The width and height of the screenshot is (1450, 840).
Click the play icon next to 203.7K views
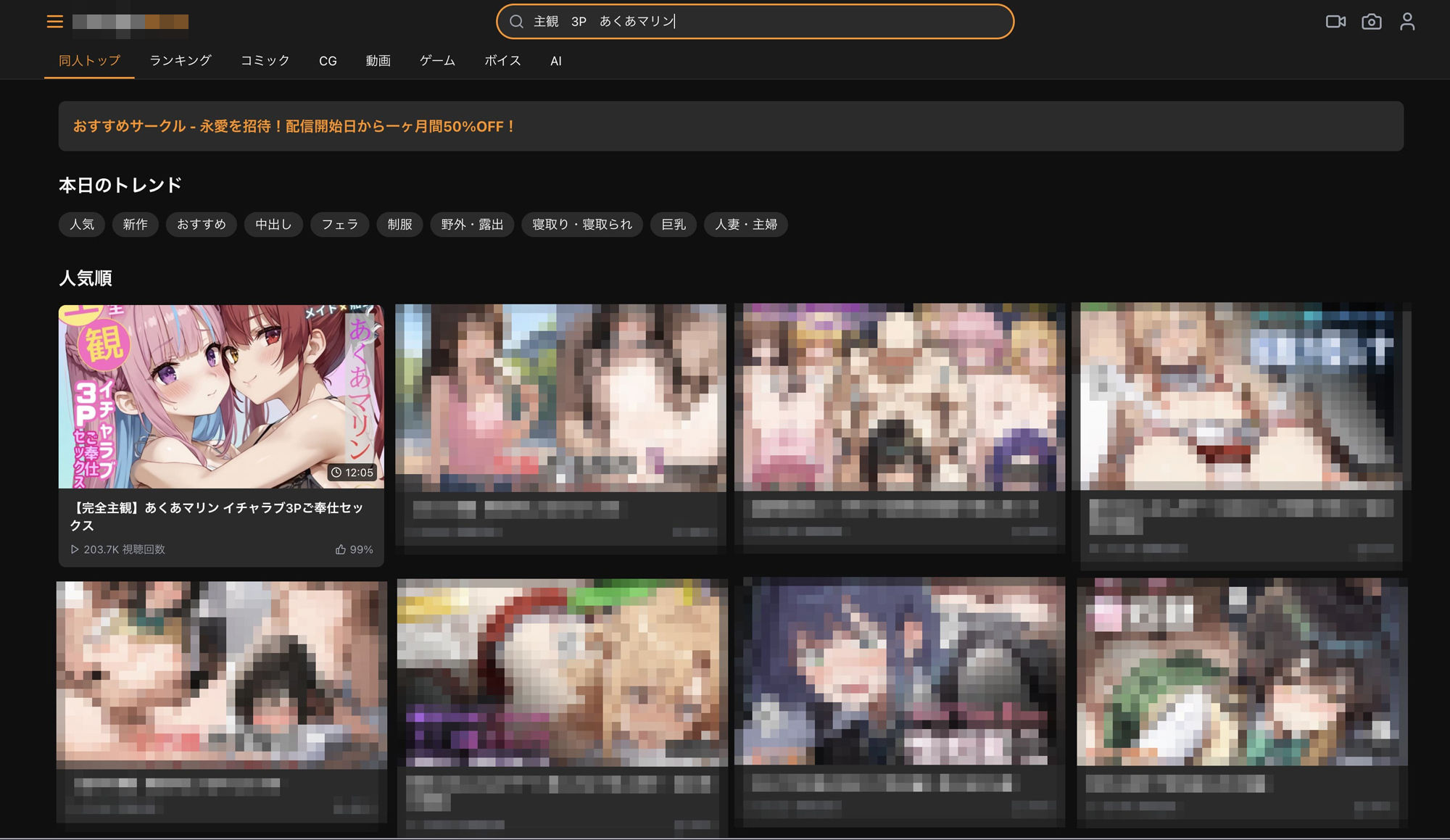[75, 549]
